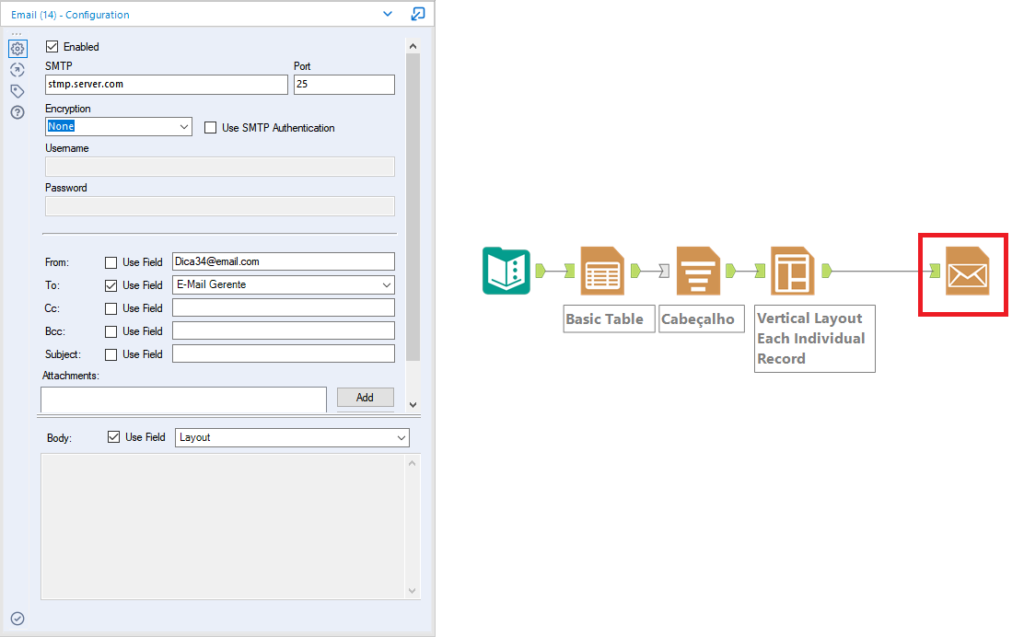Uncheck Use Field for To
1024x637 pixels.
point(111,286)
